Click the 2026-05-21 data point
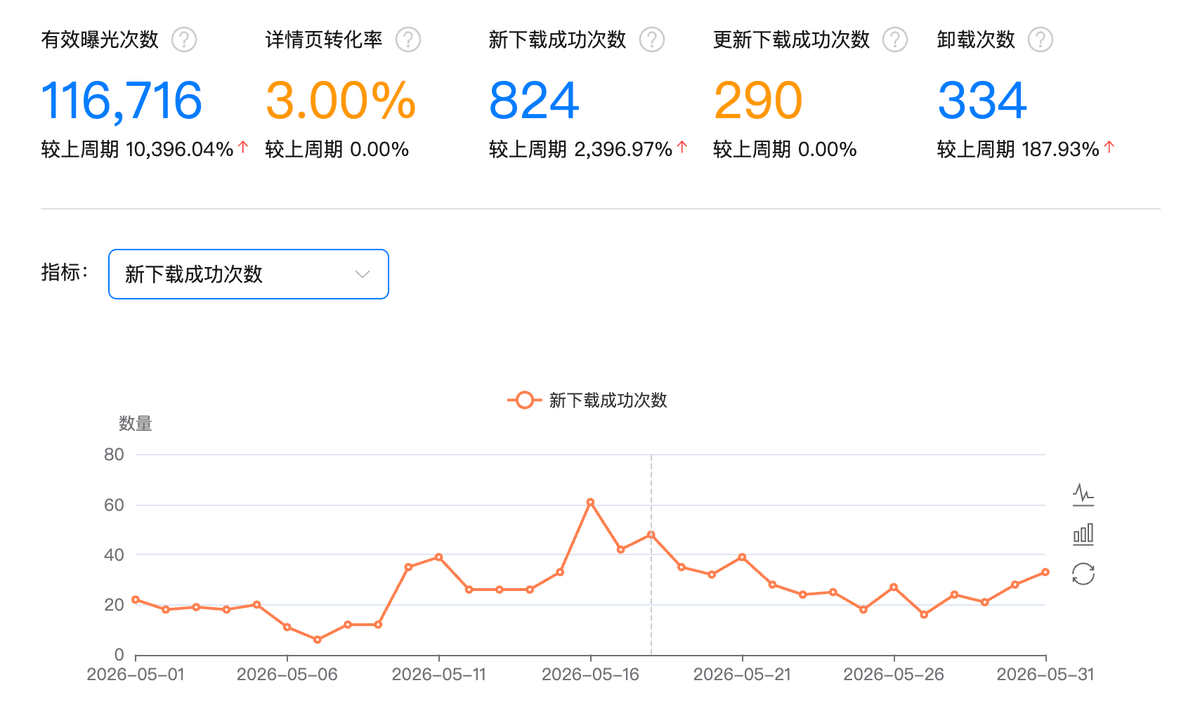Image resolution: width=1200 pixels, height=707 pixels. point(742,557)
